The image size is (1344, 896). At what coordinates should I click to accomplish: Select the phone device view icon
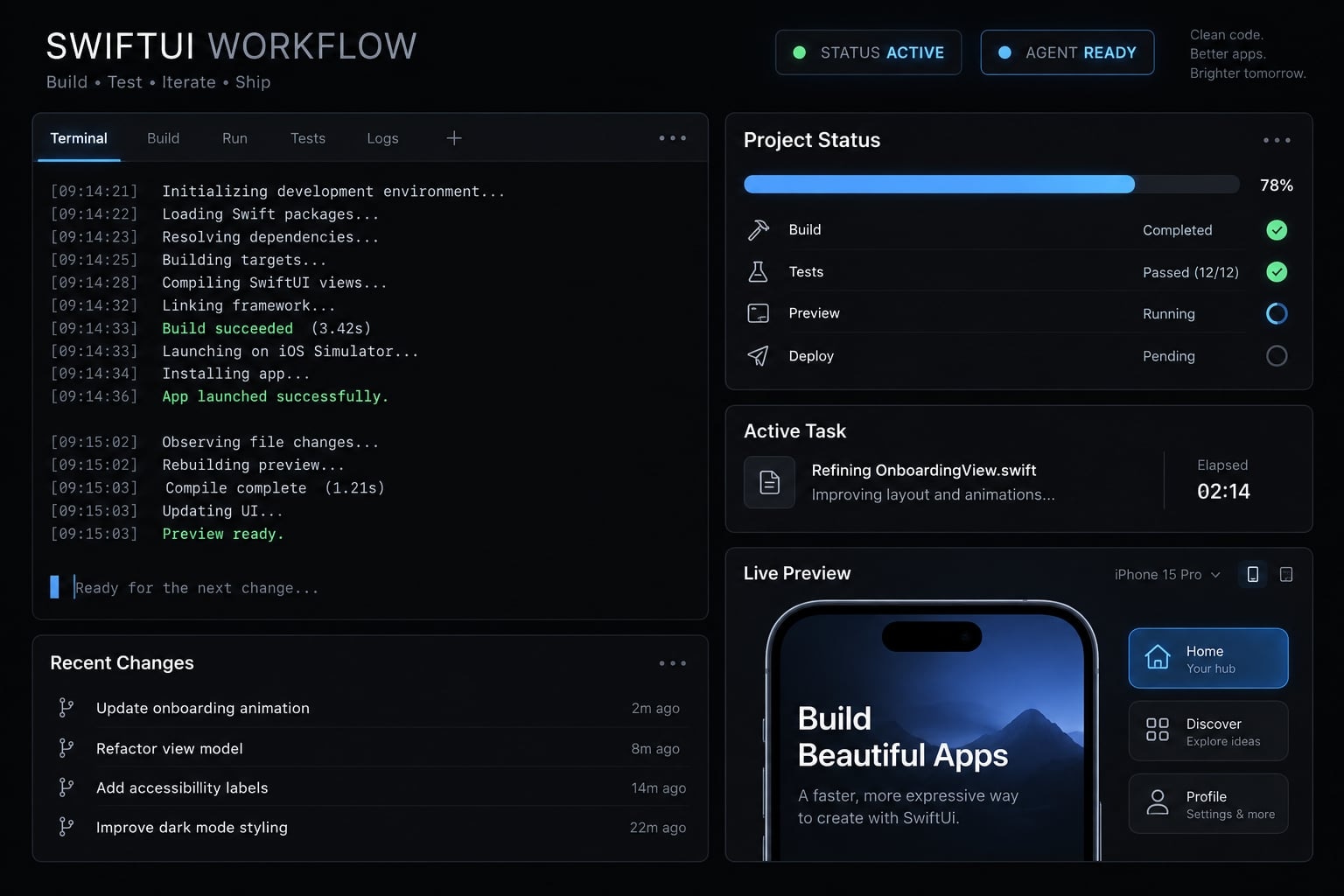pyautogui.click(x=1253, y=574)
